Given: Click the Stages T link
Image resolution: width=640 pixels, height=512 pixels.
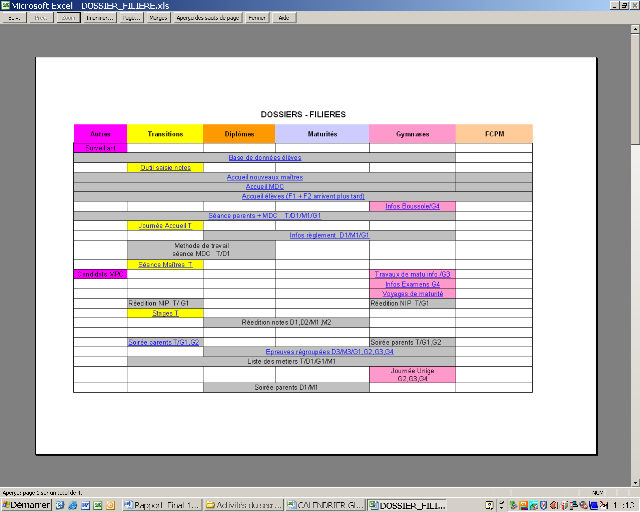Looking at the screenshot, I should click(165, 313).
